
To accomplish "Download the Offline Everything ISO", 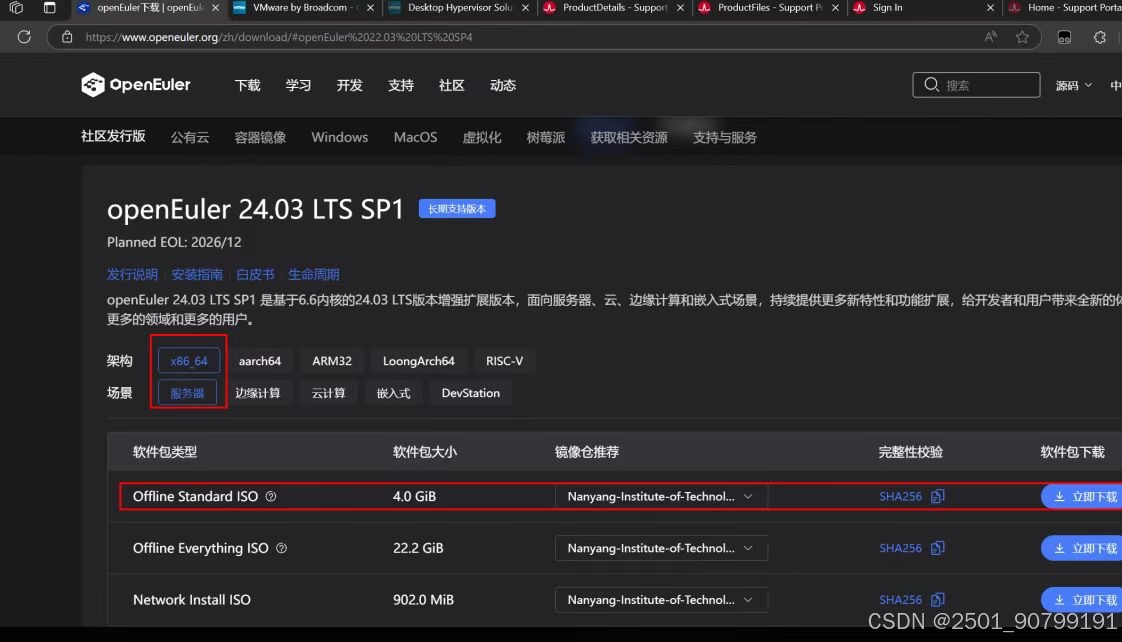I will pyautogui.click(x=1082, y=548).
